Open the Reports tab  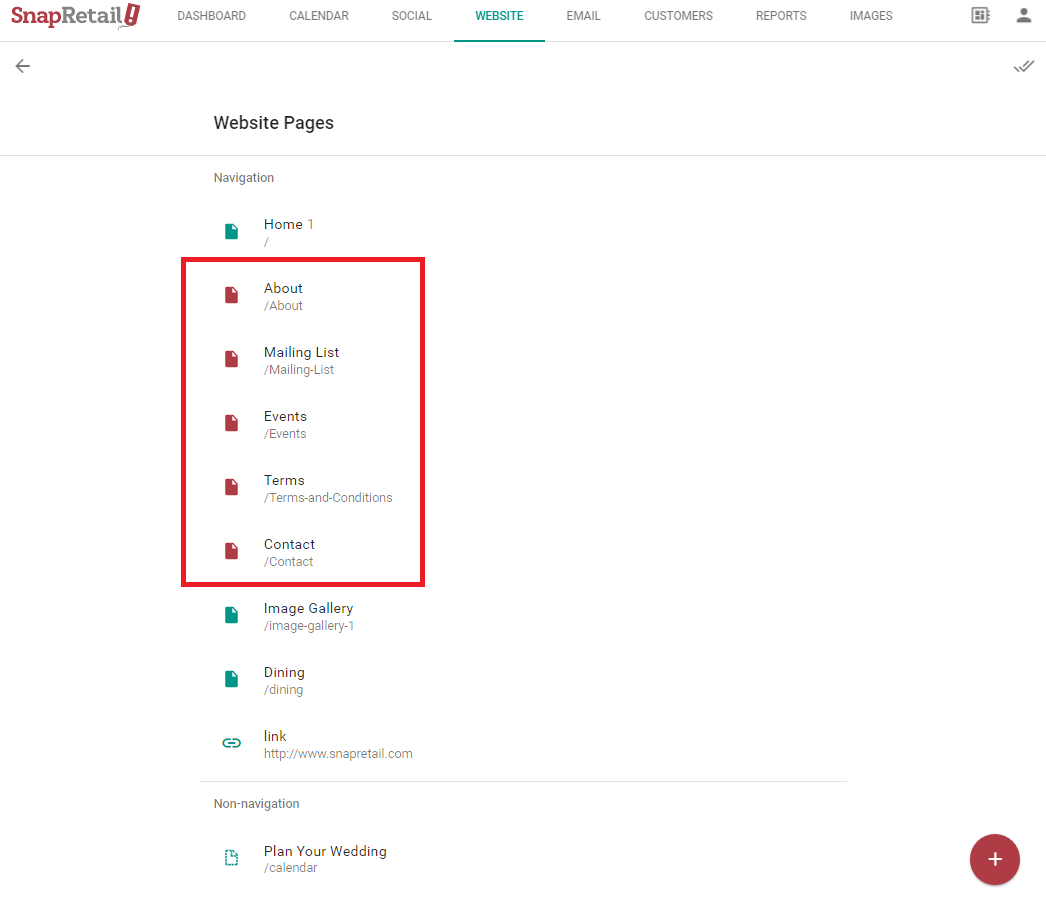click(781, 16)
